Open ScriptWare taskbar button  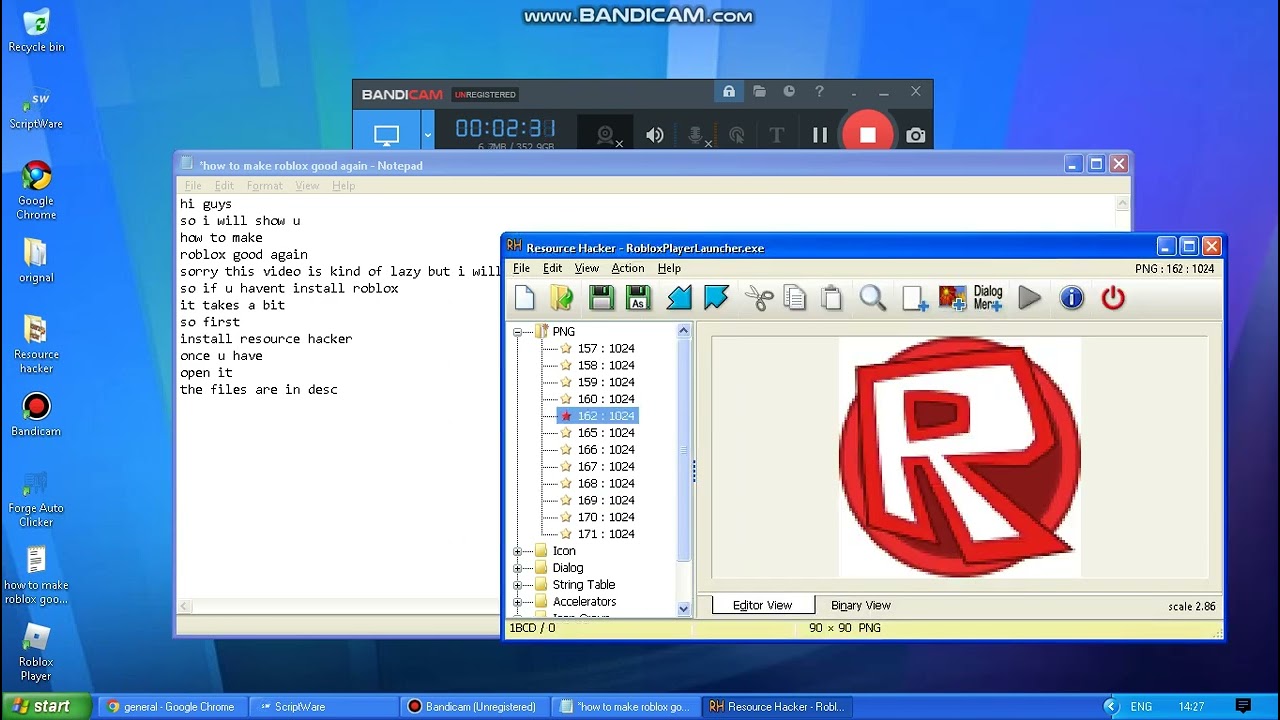pyautogui.click(x=324, y=706)
